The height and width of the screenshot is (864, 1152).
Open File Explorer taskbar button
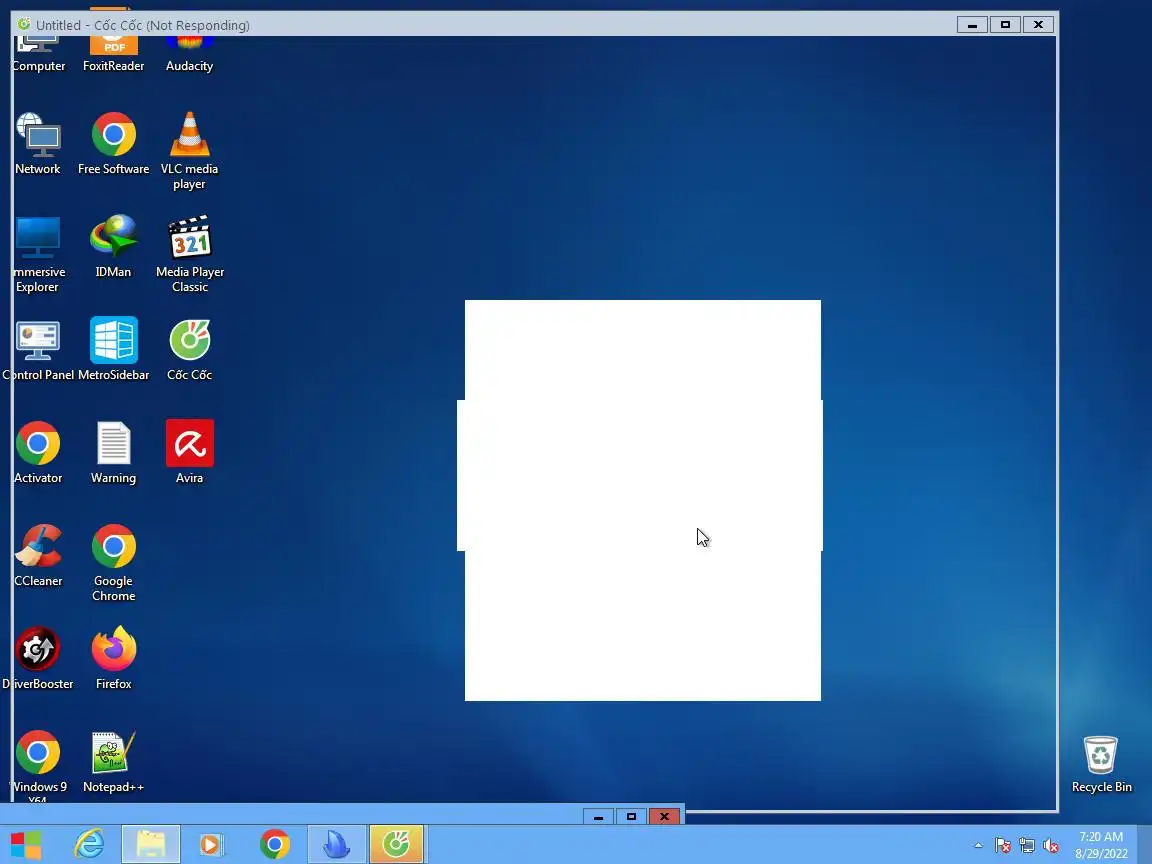point(151,844)
